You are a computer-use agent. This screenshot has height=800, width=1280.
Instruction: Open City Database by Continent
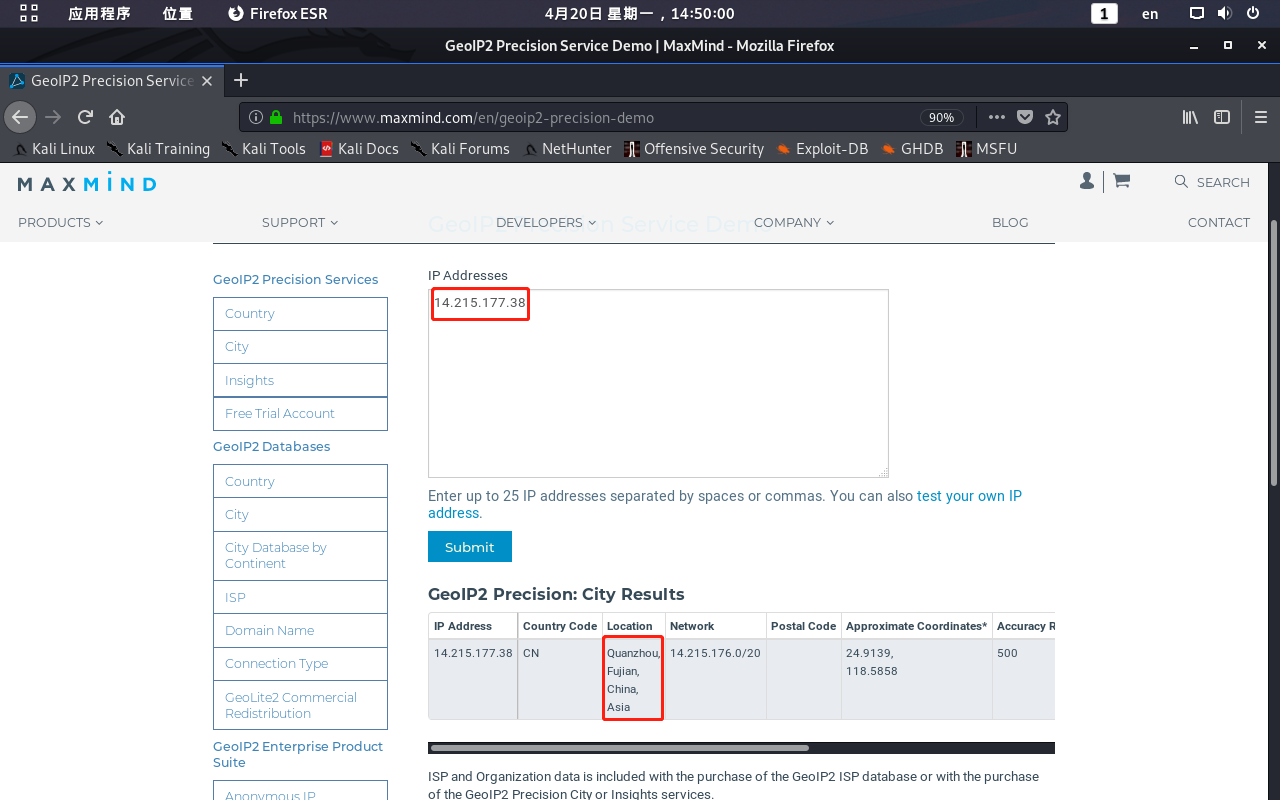300,555
